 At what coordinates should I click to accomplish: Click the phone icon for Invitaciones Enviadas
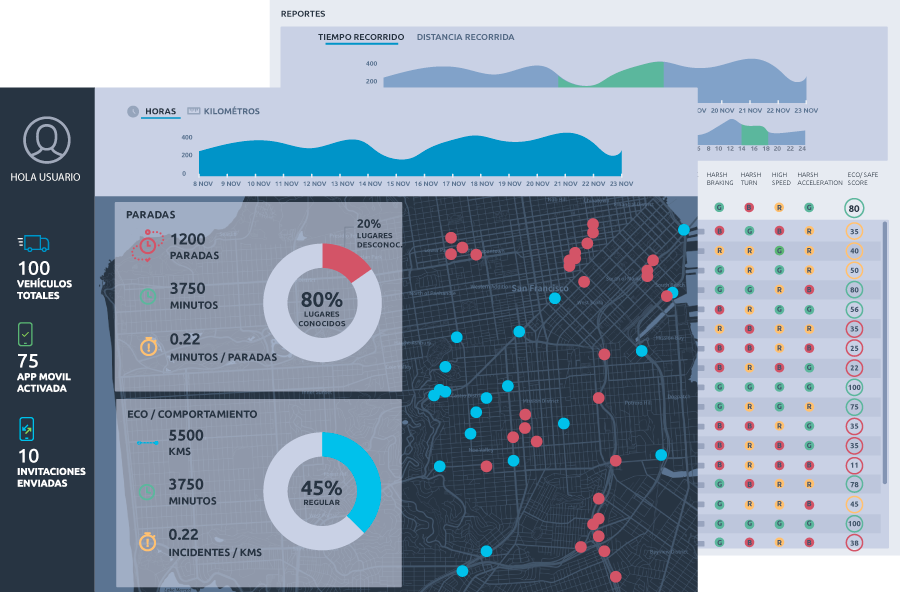tap(27, 429)
